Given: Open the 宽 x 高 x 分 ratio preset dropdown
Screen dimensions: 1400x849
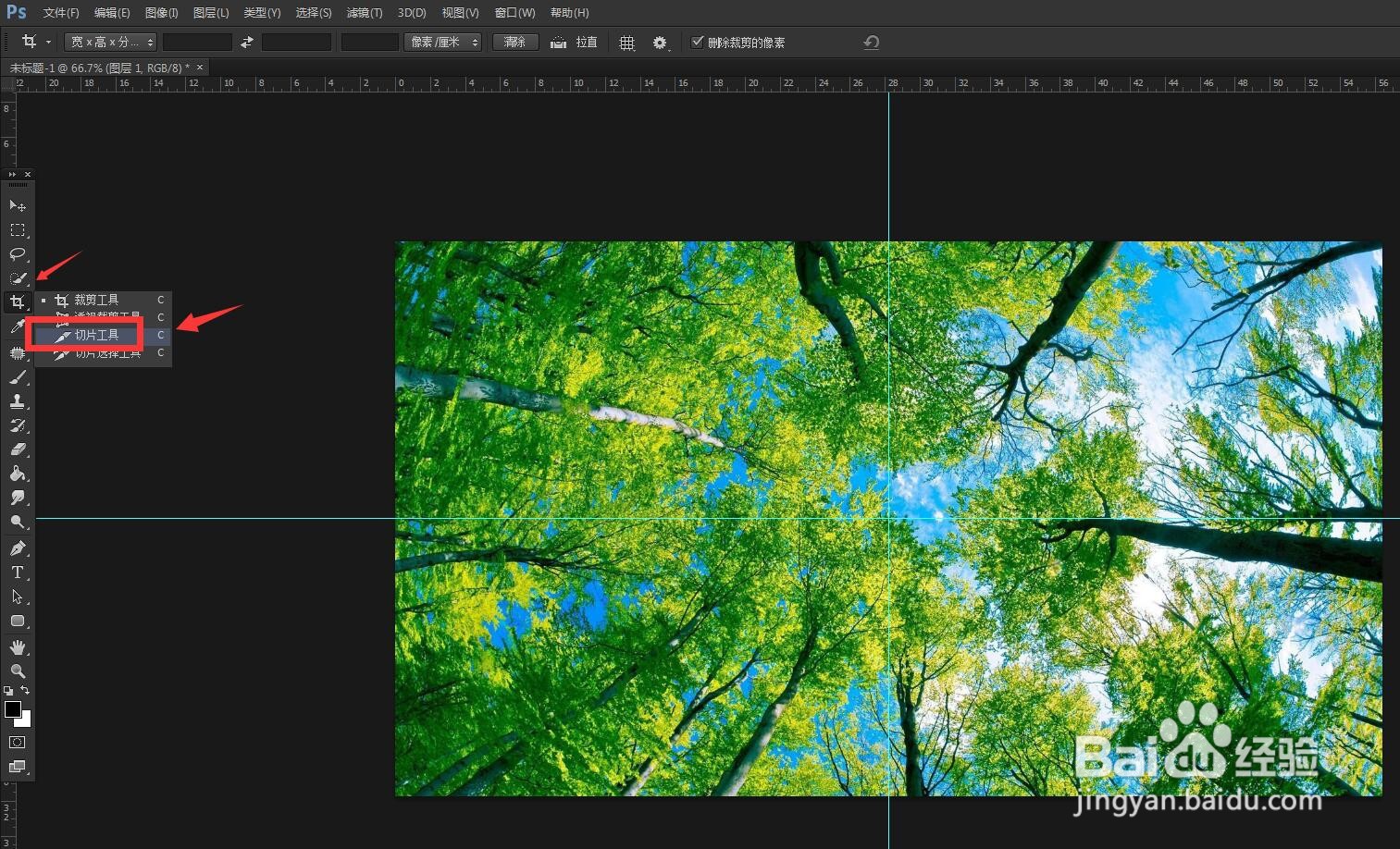Looking at the screenshot, I should tap(110, 43).
